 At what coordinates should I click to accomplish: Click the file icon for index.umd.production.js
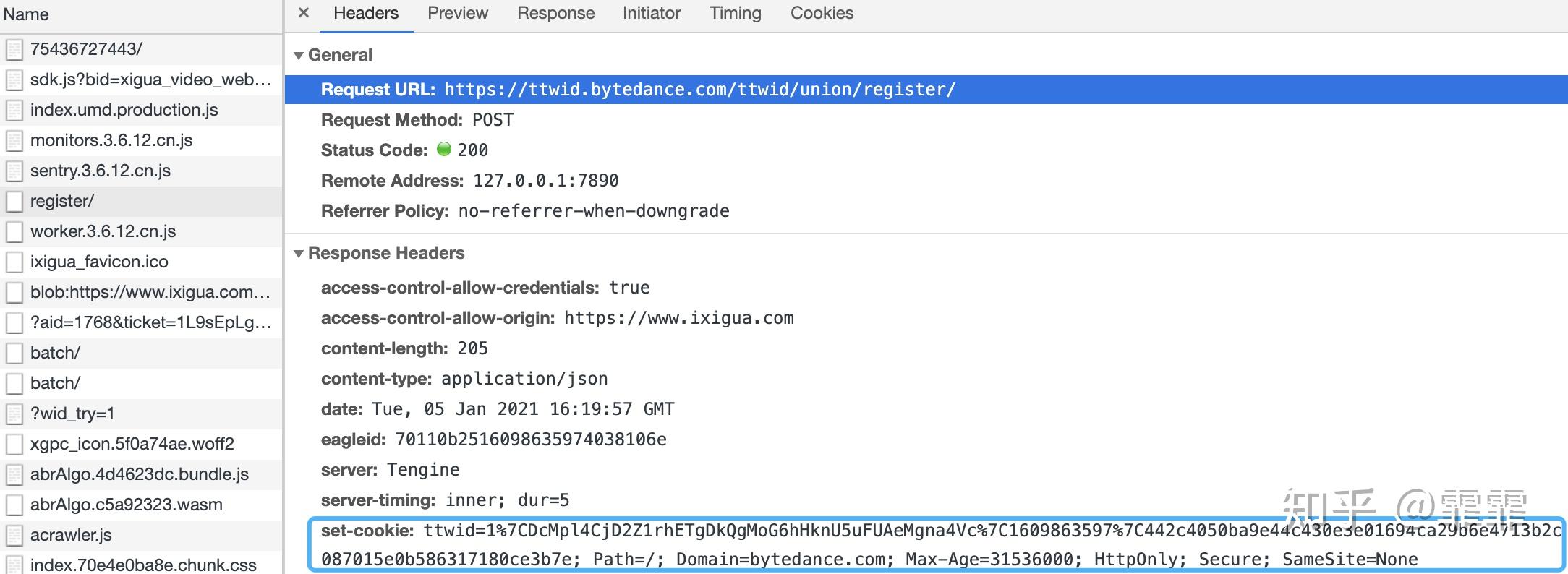point(14,110)
